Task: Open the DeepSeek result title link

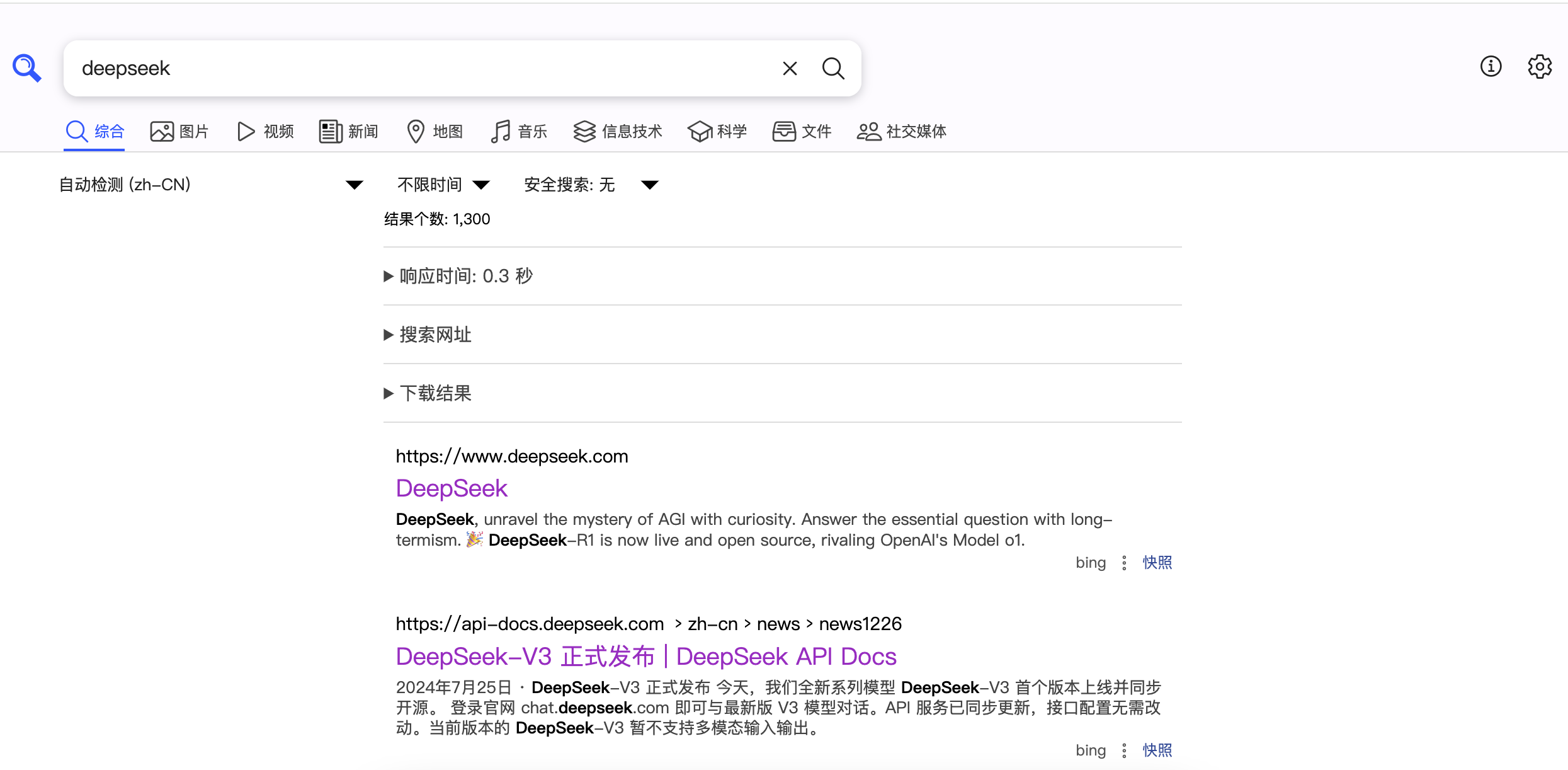Action: tap(452, 488)
